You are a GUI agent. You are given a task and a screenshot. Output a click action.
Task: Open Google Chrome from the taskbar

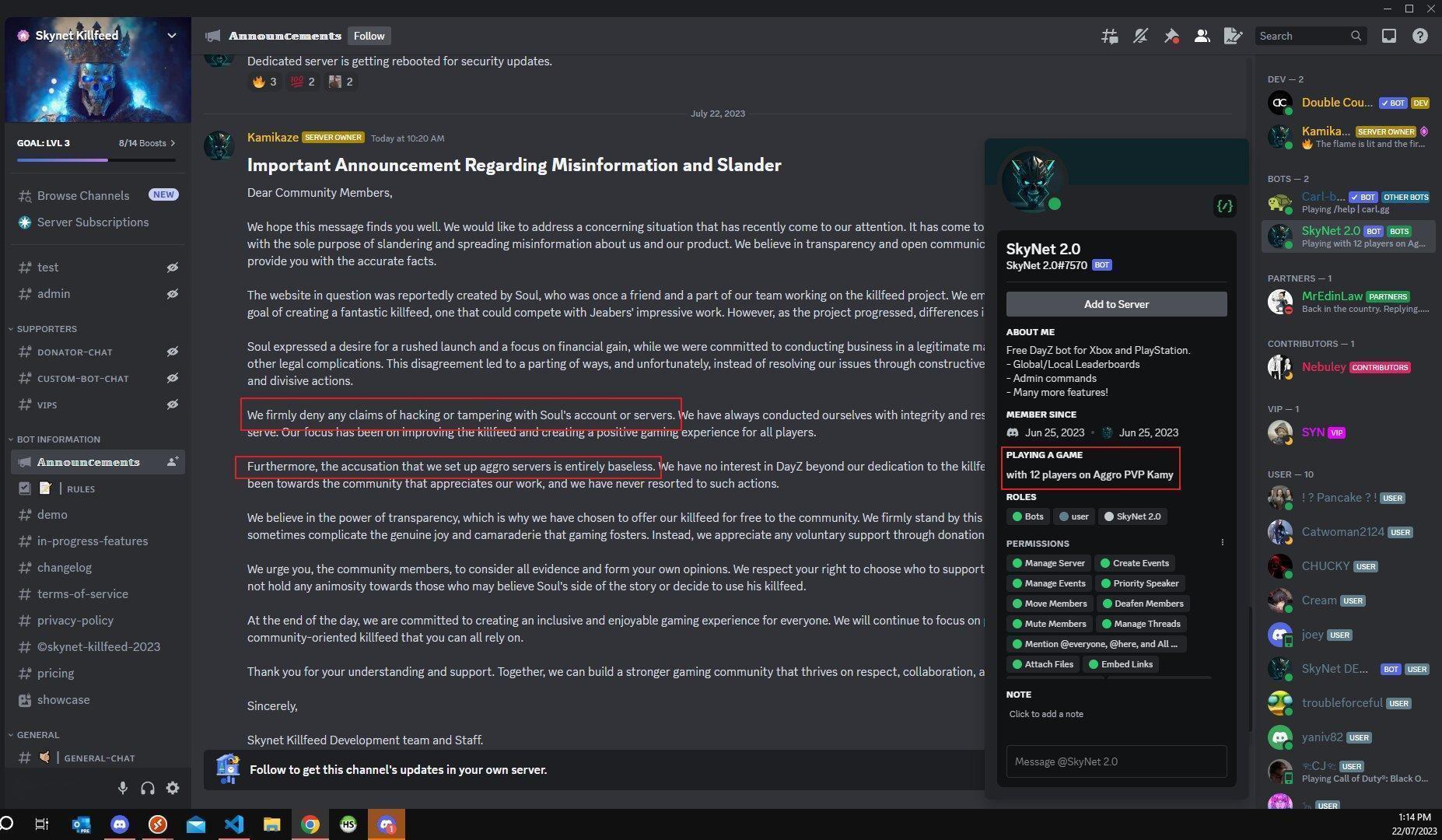click(310, 824)
